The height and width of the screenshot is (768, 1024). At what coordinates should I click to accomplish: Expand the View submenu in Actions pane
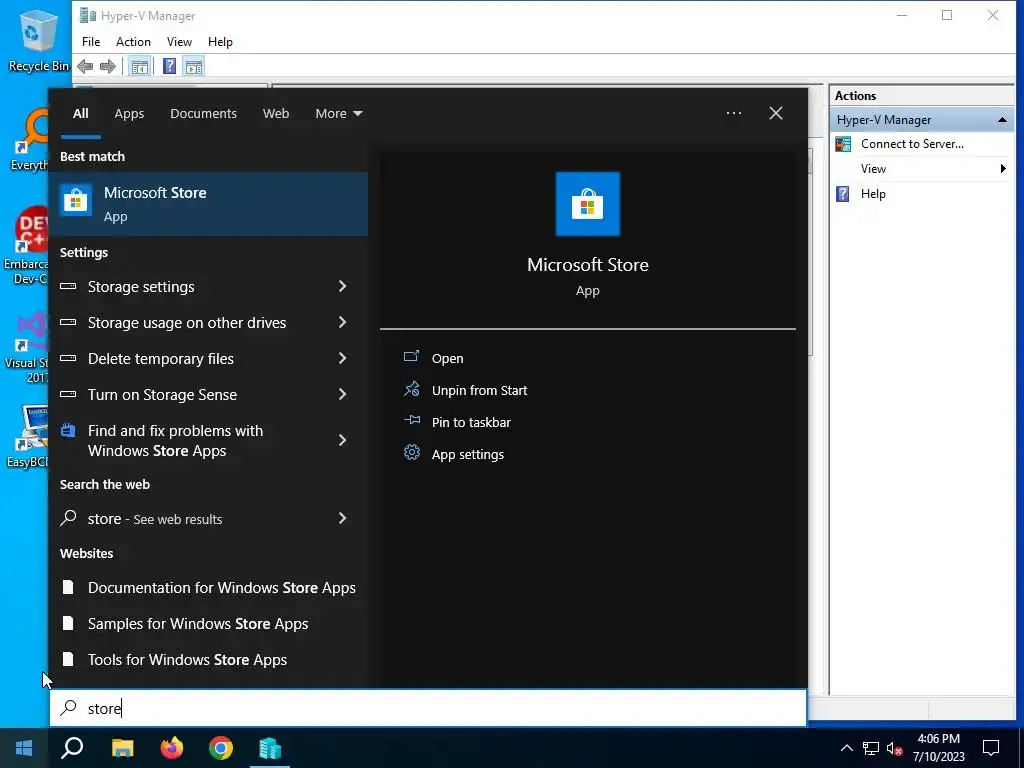(1002, 168)
